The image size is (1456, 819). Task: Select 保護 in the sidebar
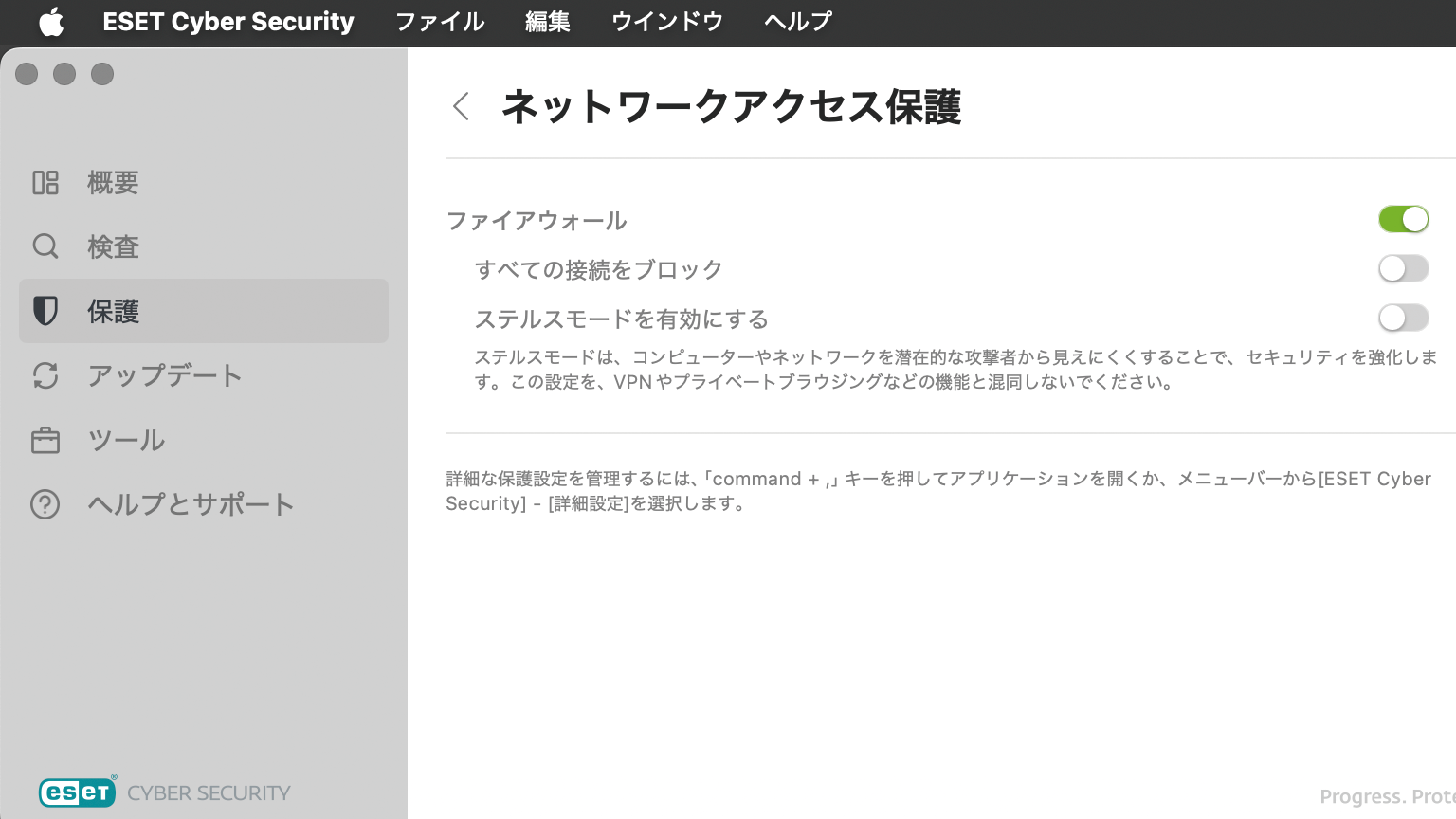click(x=204, y=311)
